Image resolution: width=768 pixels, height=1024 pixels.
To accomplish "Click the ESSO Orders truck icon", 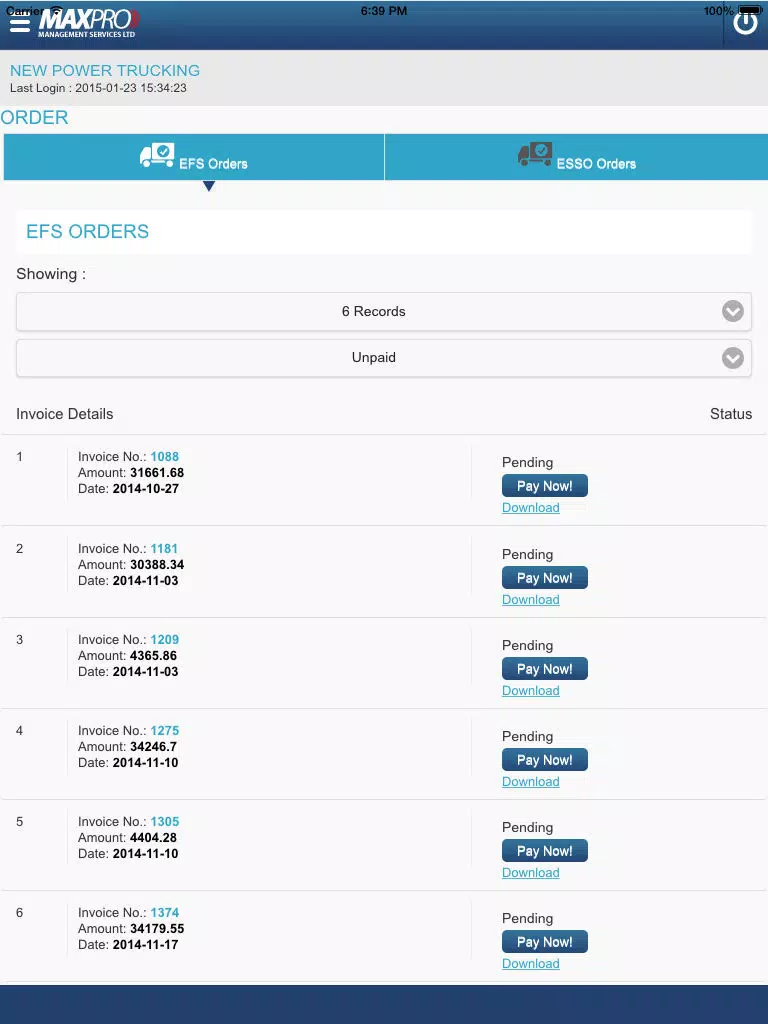I will 535,155.
